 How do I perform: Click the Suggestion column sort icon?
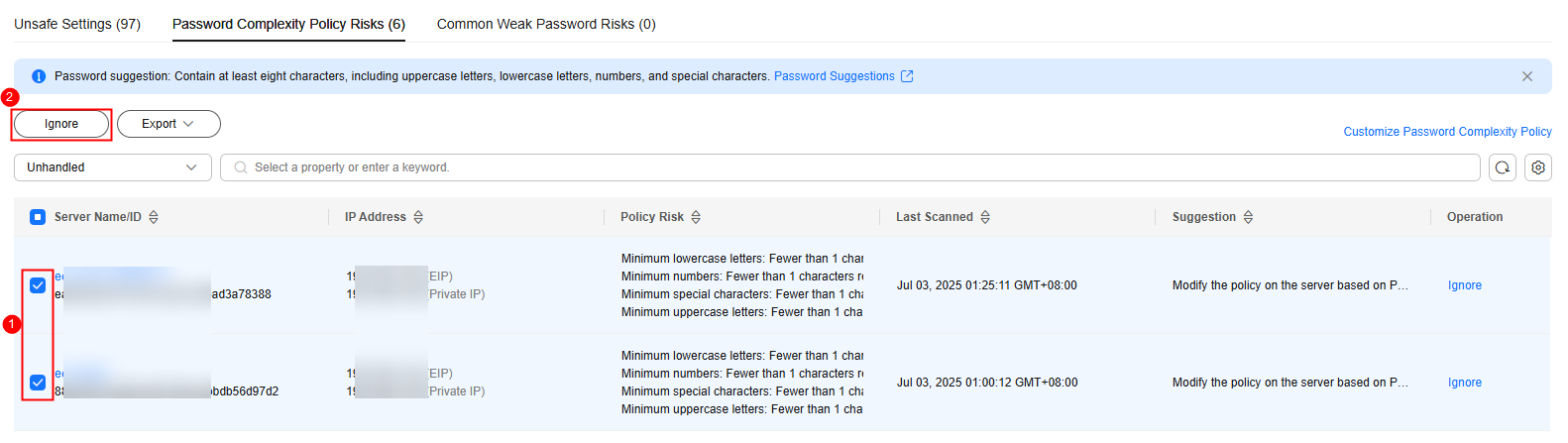tap(1248, 217)
